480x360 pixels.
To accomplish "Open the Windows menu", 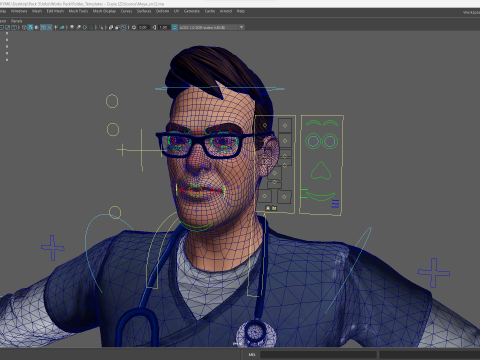I will pos(19,11).
